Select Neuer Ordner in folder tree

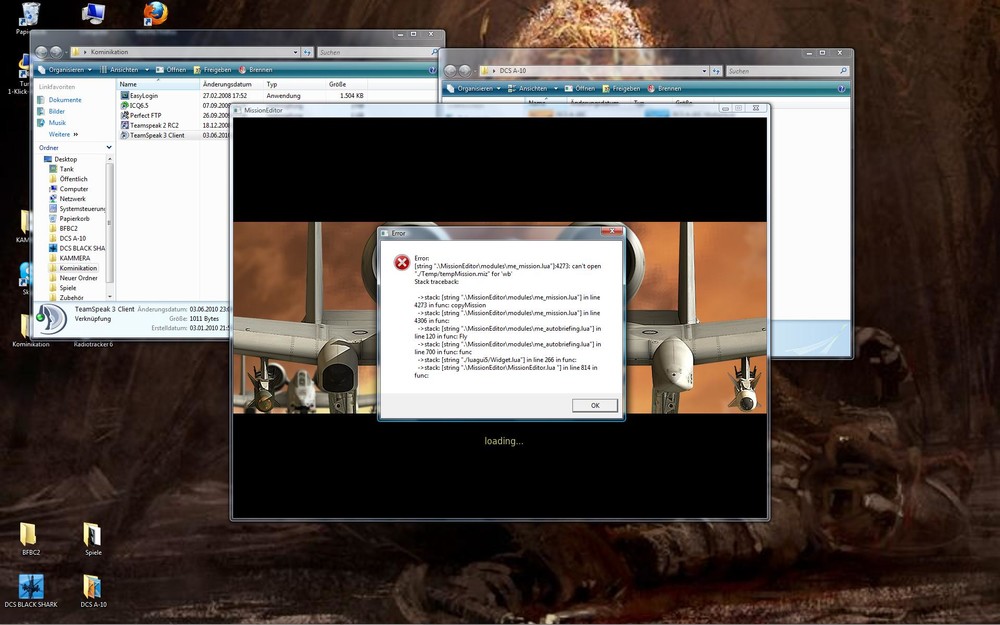[x=74, y=278]
